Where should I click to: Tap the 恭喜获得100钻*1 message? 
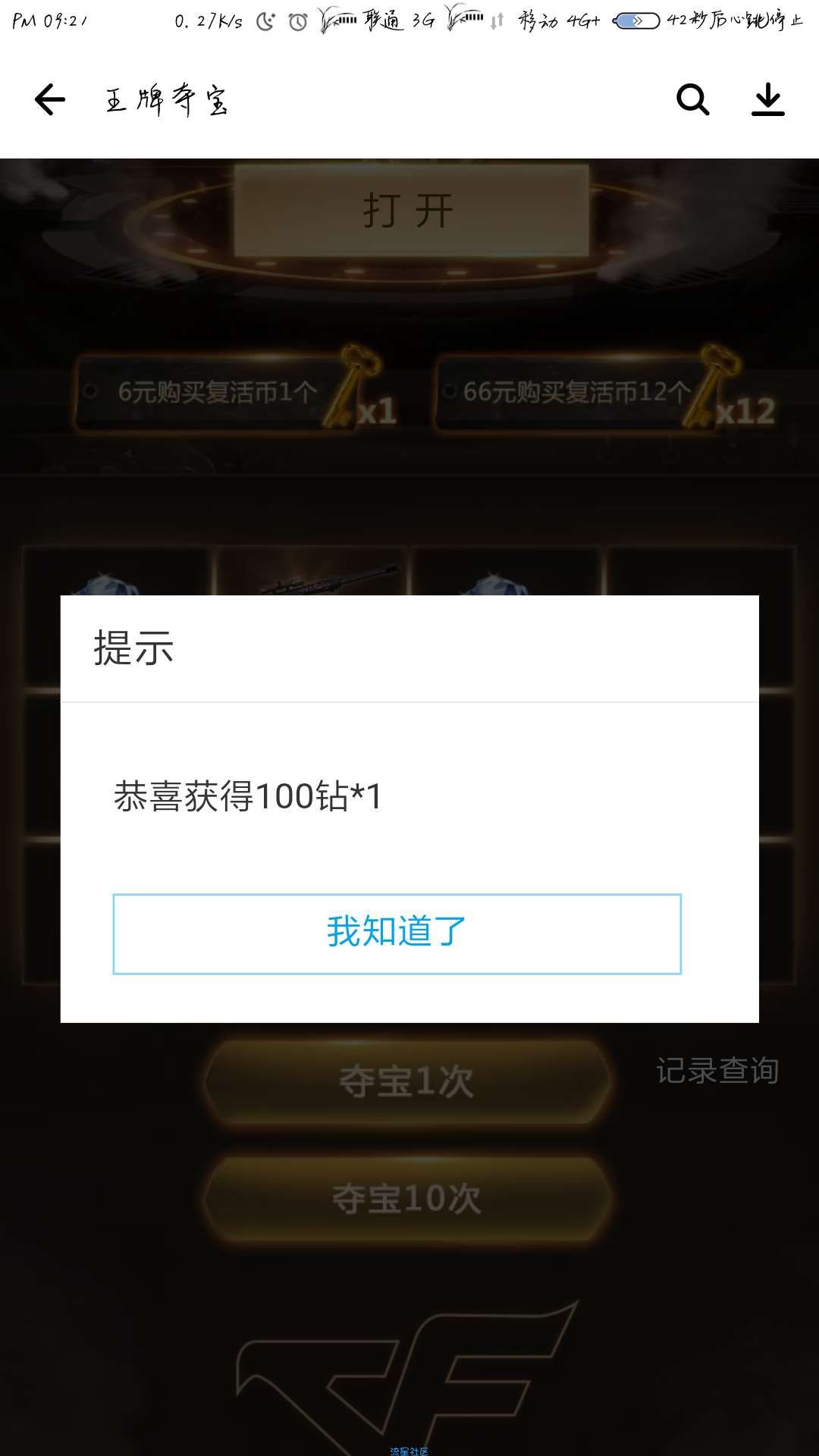(248, 796)
